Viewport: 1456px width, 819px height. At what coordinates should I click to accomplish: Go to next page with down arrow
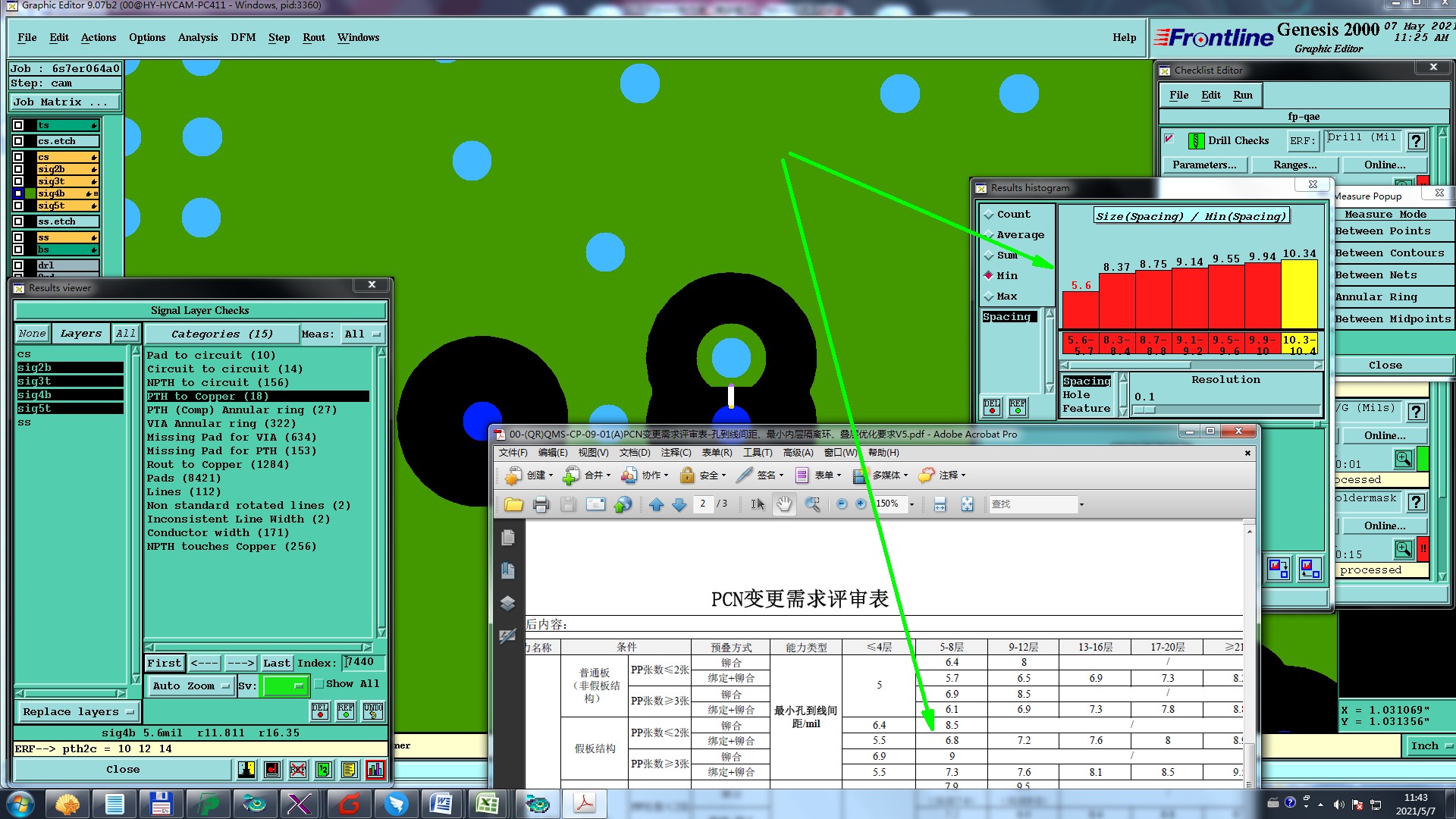tap(679, 504)
